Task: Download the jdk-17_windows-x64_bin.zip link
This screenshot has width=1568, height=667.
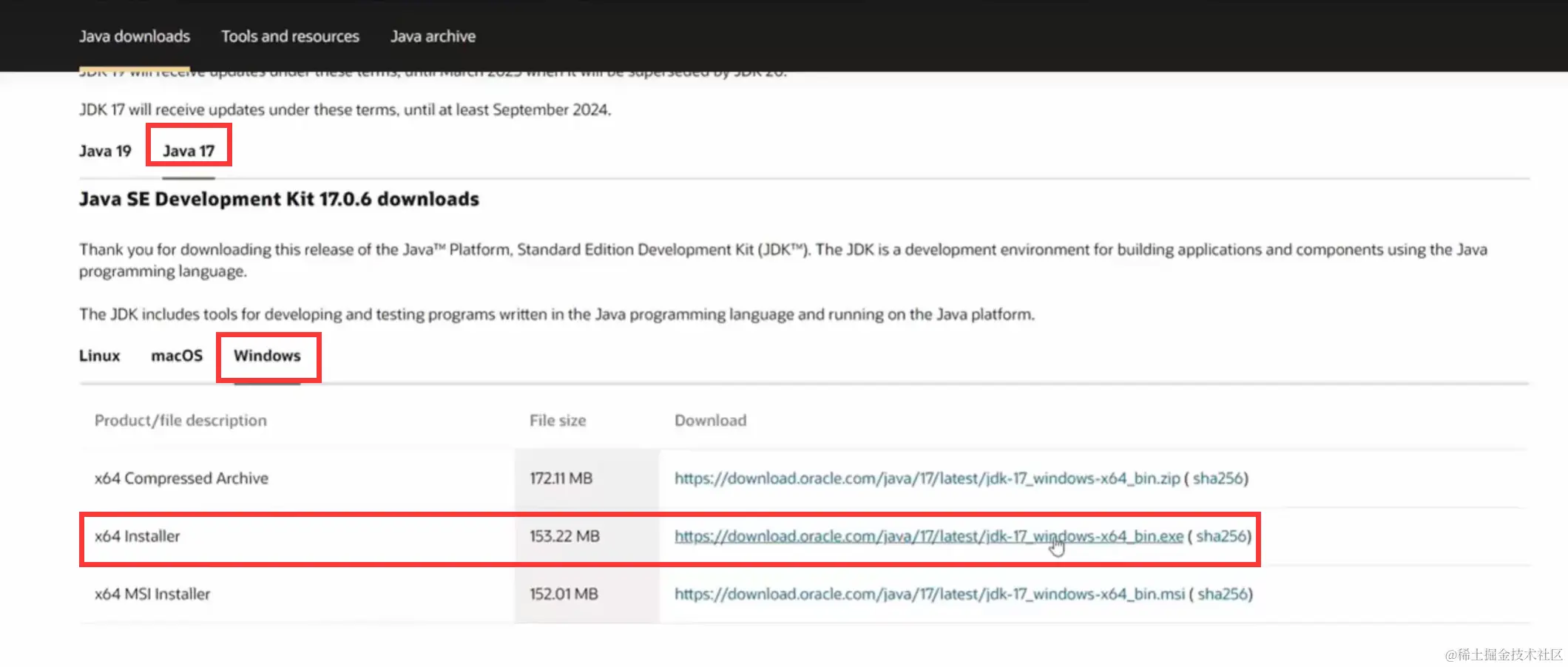Action: 927,478
